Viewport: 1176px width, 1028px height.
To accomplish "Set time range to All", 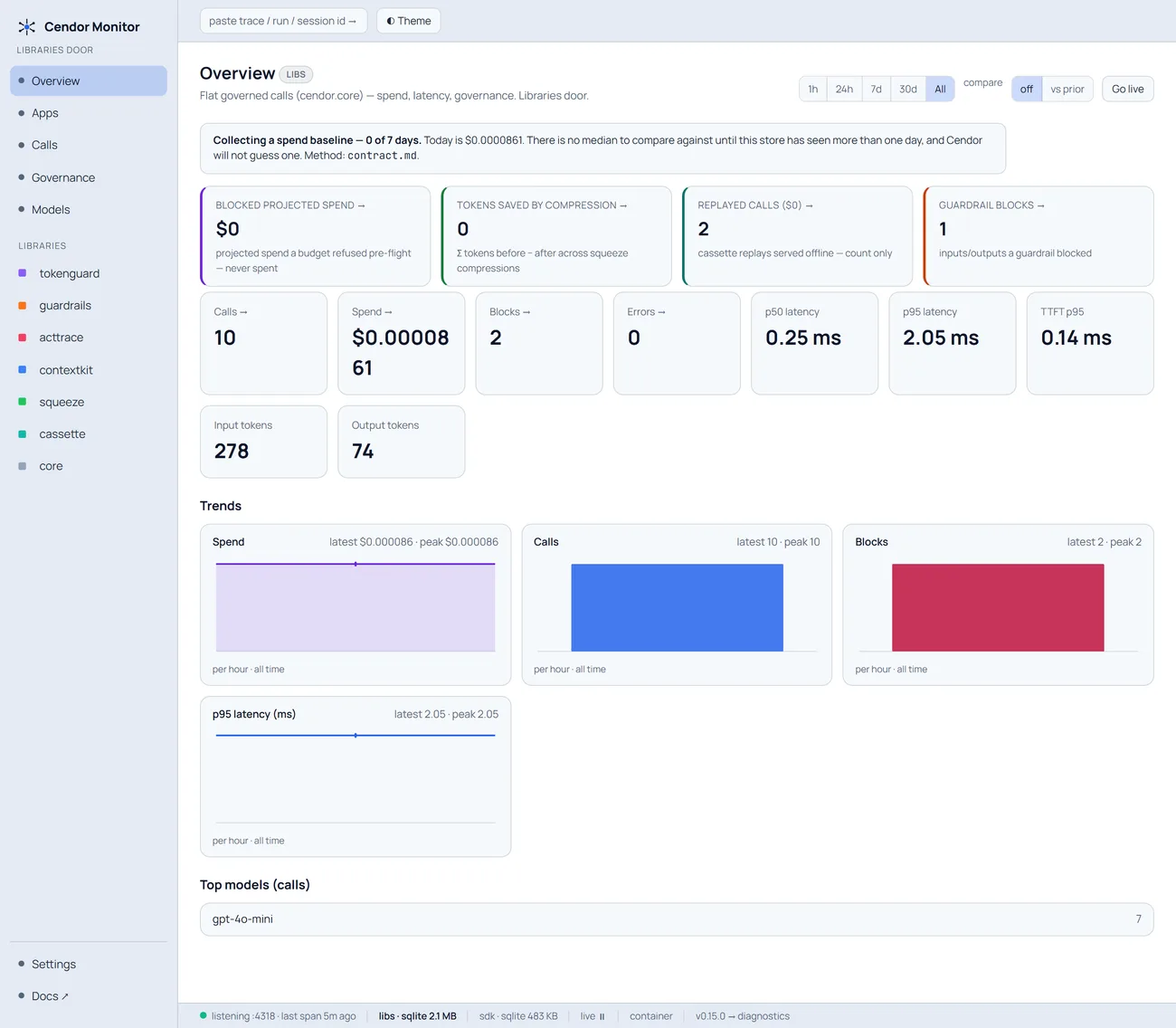I will (940, 89).
